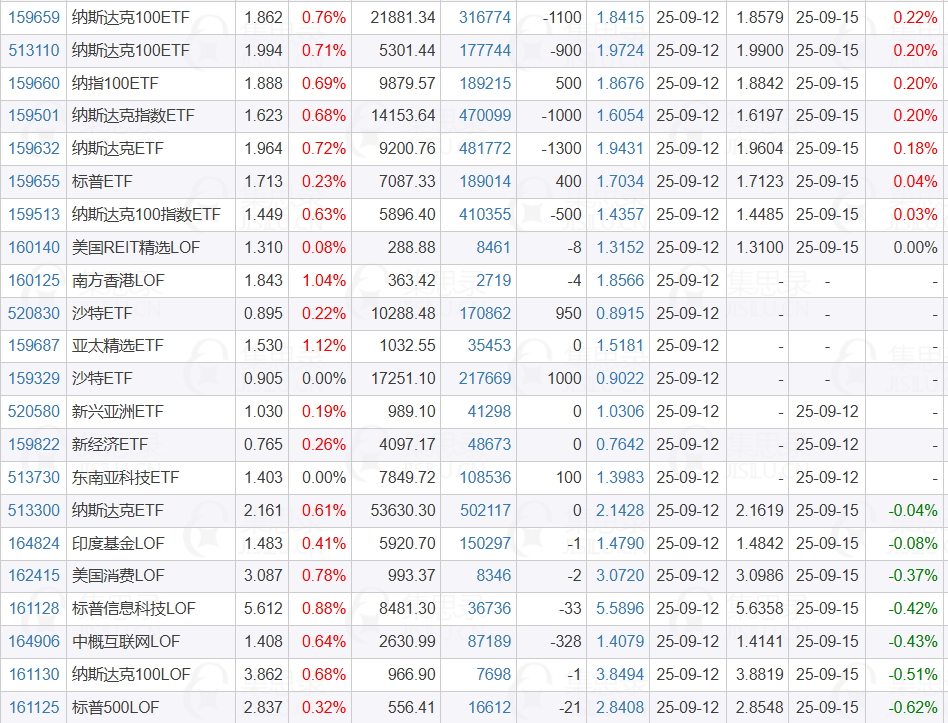Click NAV value 1.0306
The width and height of the screenshot is (948, 723).
click(x=620, y=412)
